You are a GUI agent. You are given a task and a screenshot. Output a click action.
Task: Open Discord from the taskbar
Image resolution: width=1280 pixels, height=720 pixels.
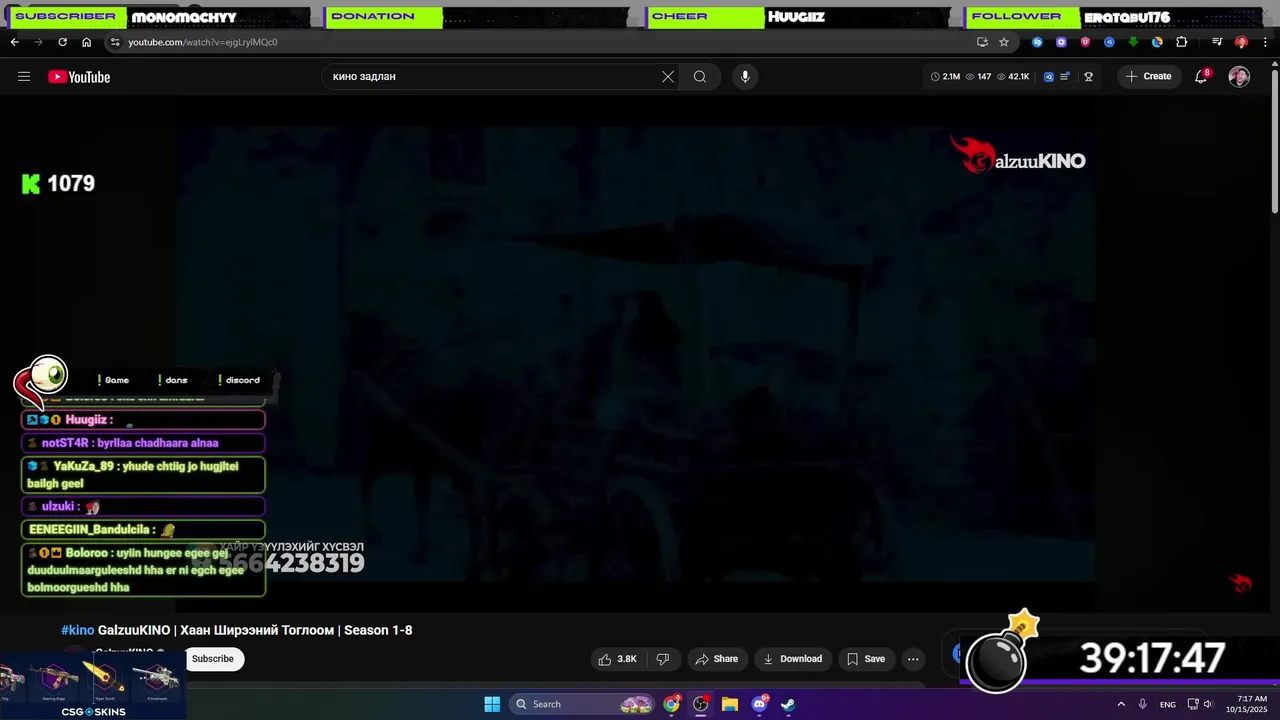click(x=759, y=704)
